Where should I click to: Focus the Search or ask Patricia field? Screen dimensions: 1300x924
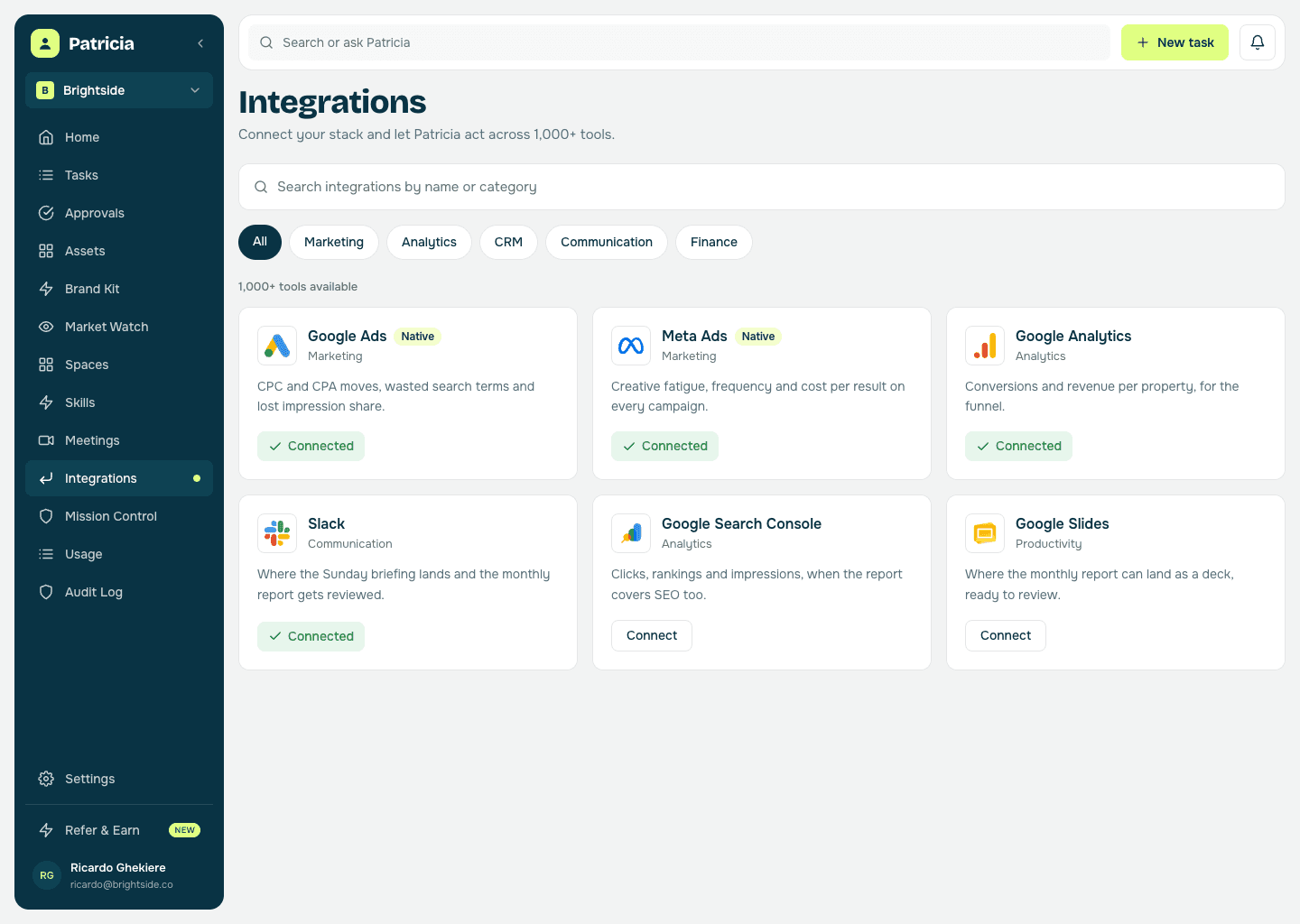(x=679, y=42)
